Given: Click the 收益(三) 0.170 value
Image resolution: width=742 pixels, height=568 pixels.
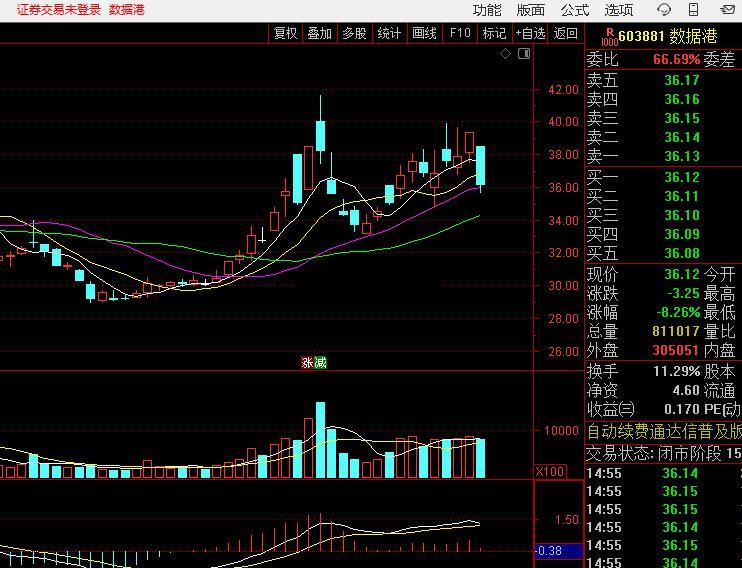Looking at the screenshot, I should click(x=681, y=409).
